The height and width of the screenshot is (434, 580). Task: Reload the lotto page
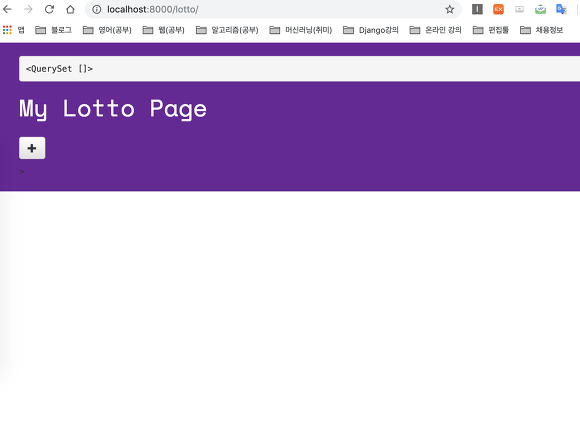(x=49, y=9)
